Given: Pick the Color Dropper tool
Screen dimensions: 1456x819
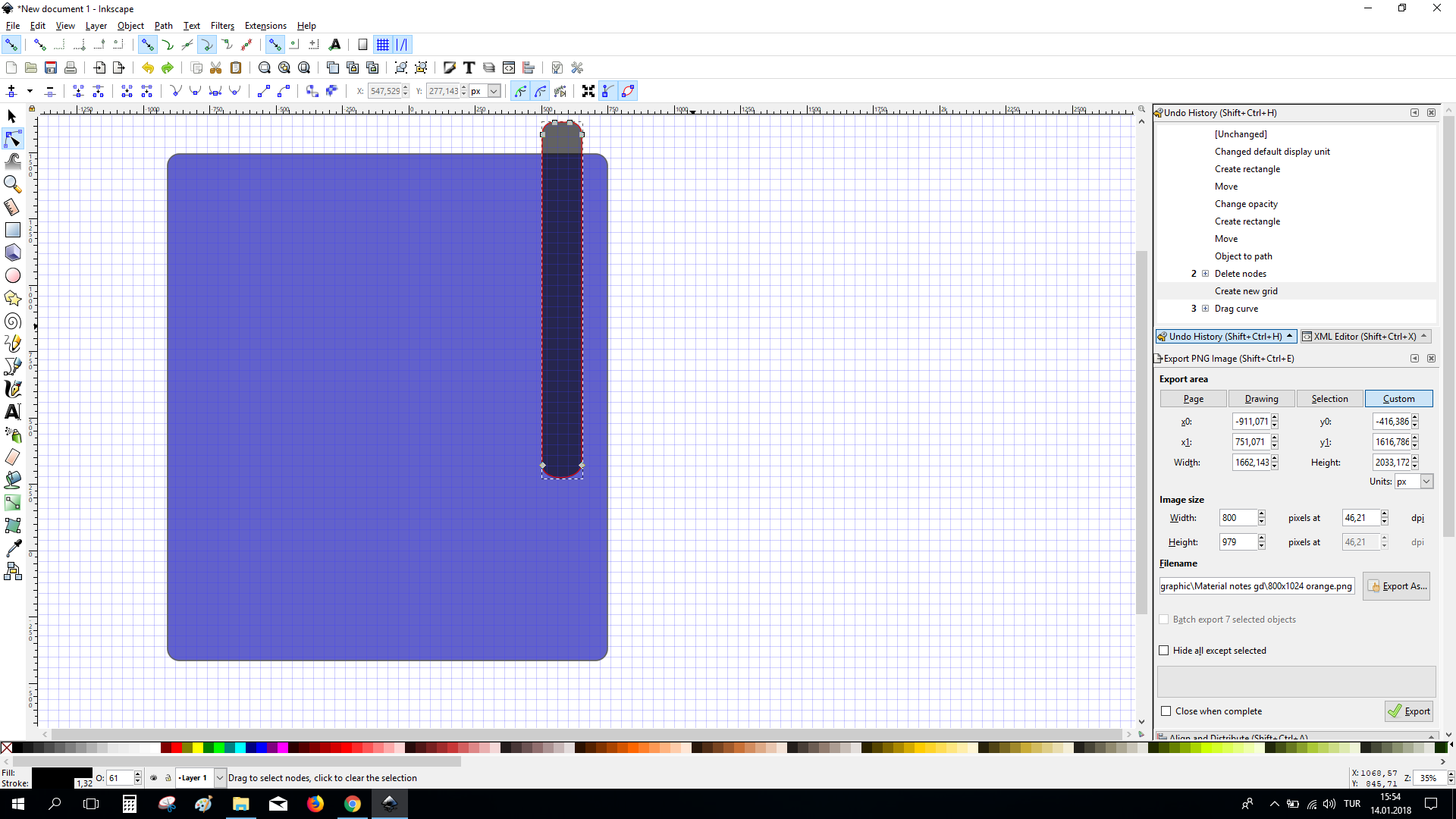Looking at the screenshot, I should tap(12, 548).
